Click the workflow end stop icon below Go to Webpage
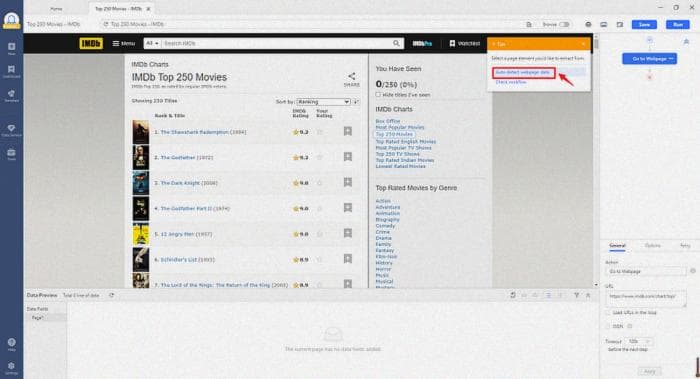 (650, 77)
